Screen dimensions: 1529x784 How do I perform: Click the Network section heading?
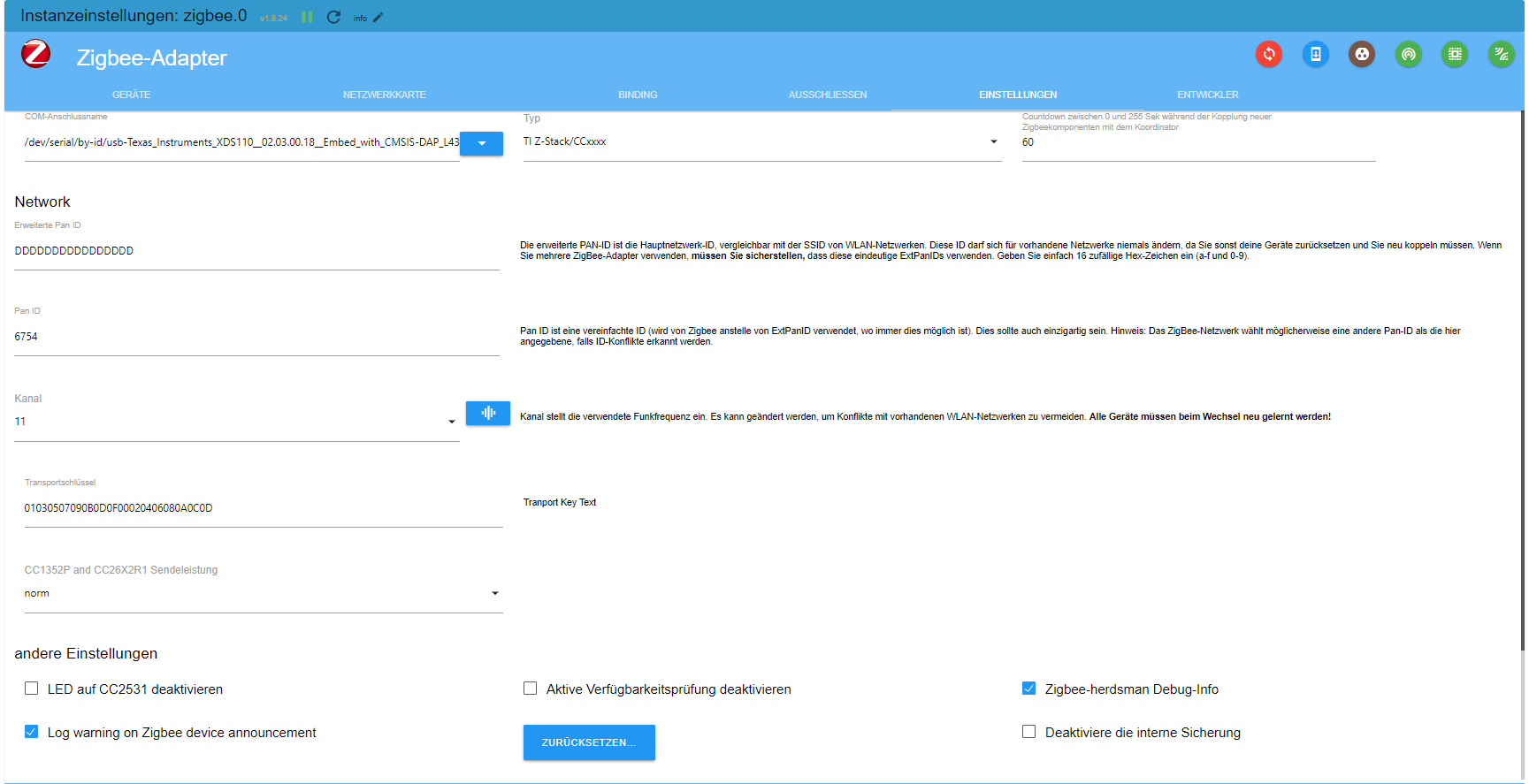[42, 202]
